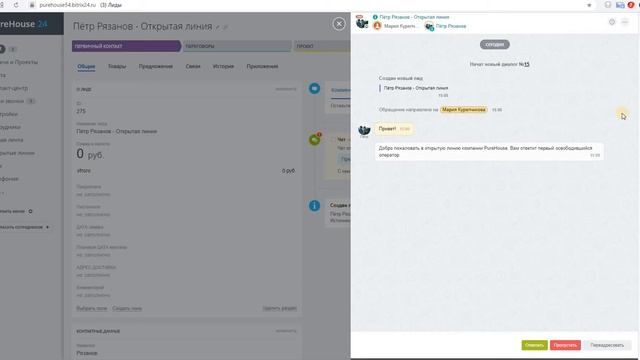Switch to the Предложения tab
This screenshot has width=640, height=360.
[x=156, y=67]
